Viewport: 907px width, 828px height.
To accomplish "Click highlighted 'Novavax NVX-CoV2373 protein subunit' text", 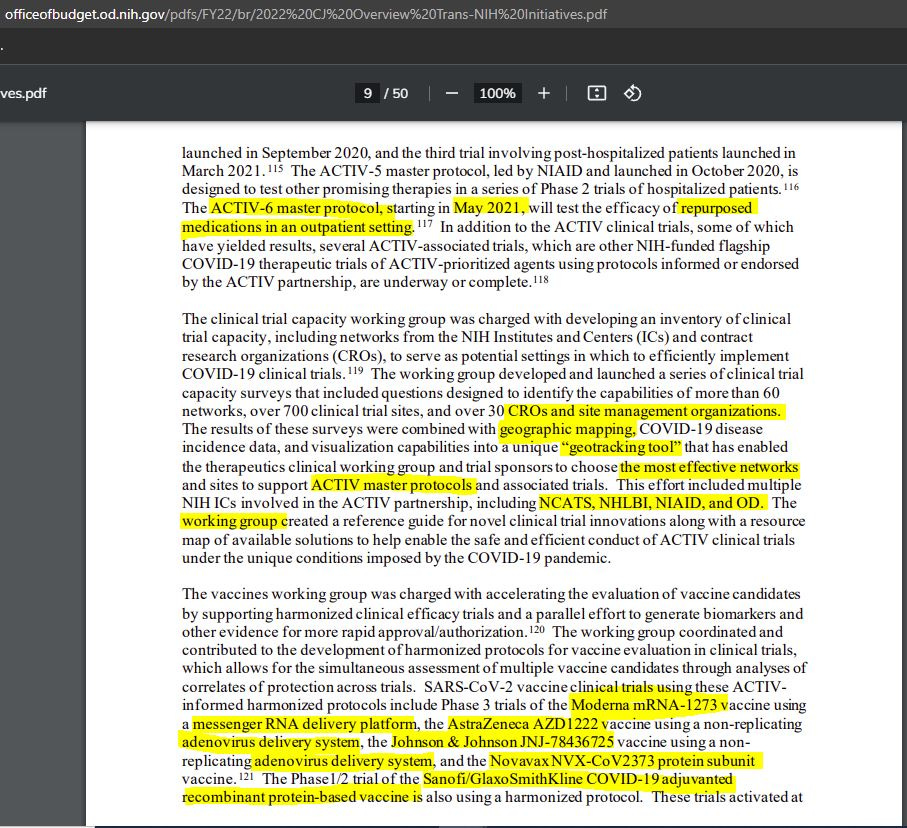I will [622, 761].
